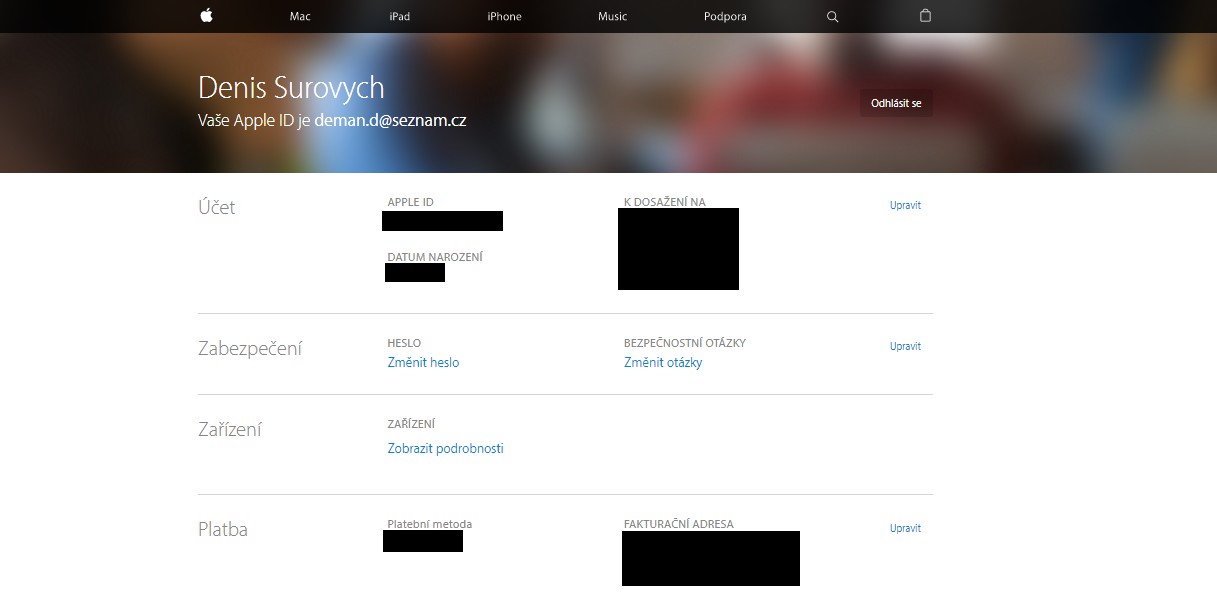Click the Zabezpečení section heading
The width and height of the screenshot is (1217, 598).
tap(250, 349)
